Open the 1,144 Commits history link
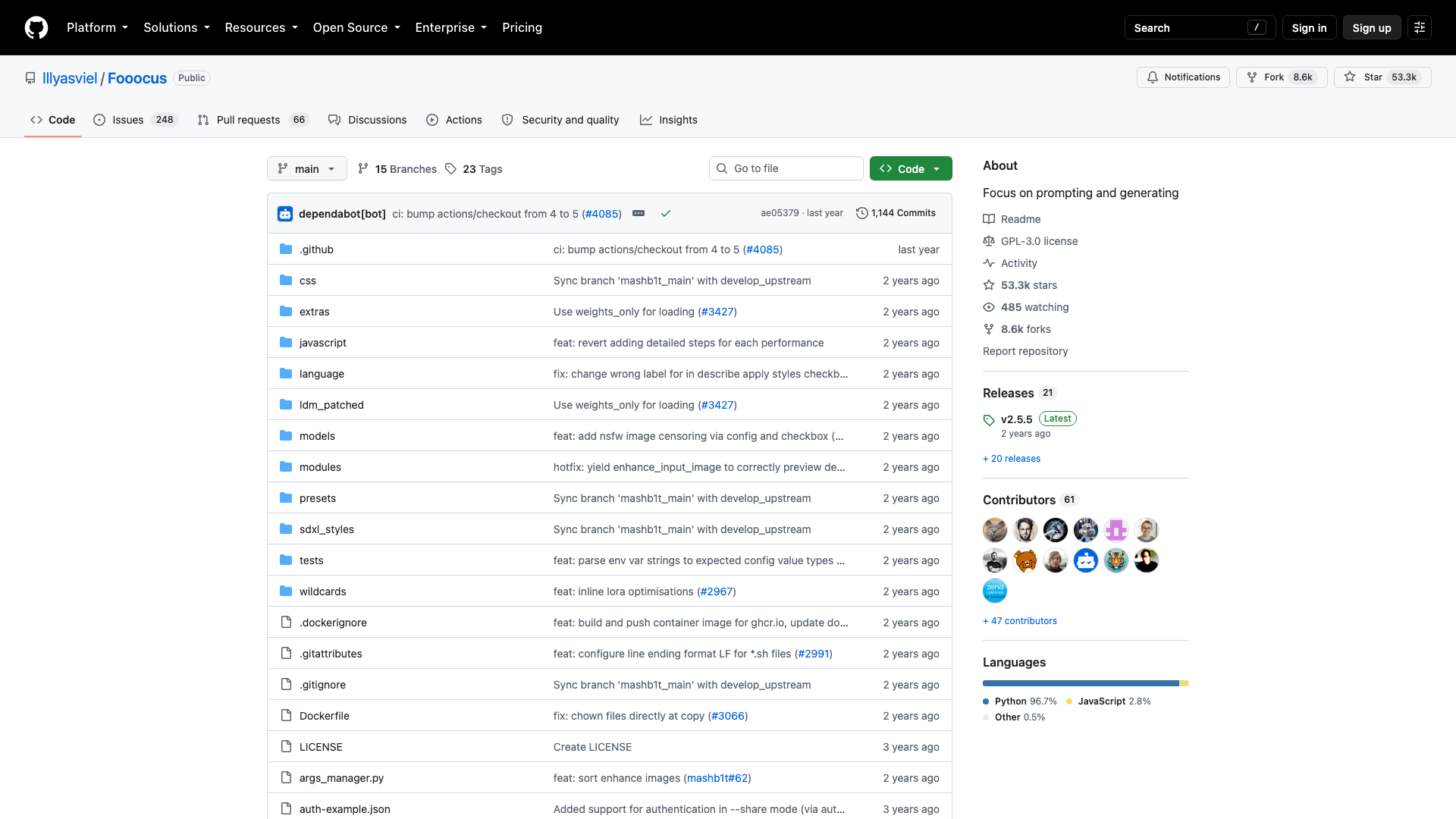The height and width of the screenshot is (819, 1456). click(x=896, y=213)
